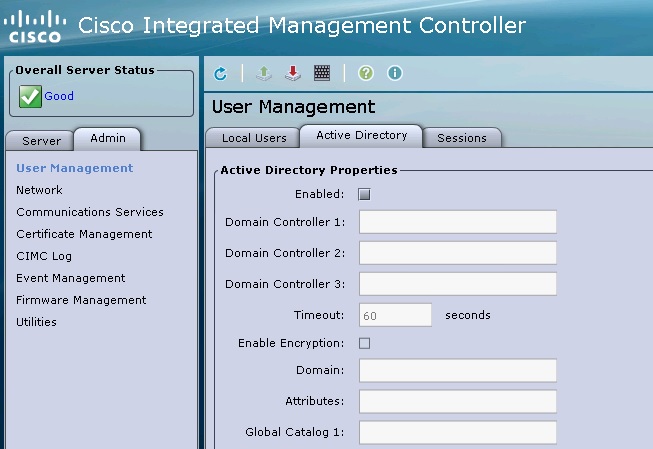Viewport: 653px width, 449px height.
Task: Click the Domain Controller 3 field
Action: pyautogui.click(x=458, y=284)
